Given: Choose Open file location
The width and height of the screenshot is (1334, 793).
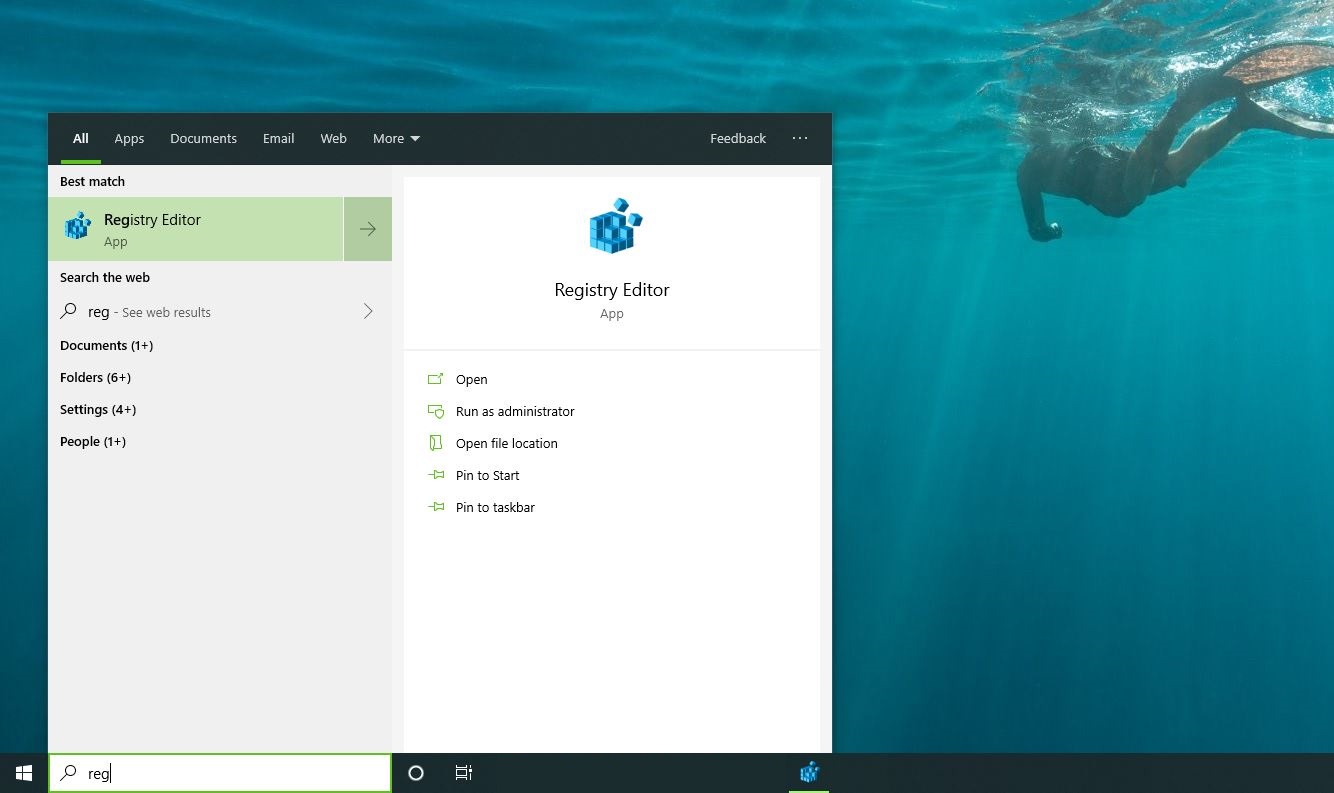Looking at the screenshot, I should point(507,443).
